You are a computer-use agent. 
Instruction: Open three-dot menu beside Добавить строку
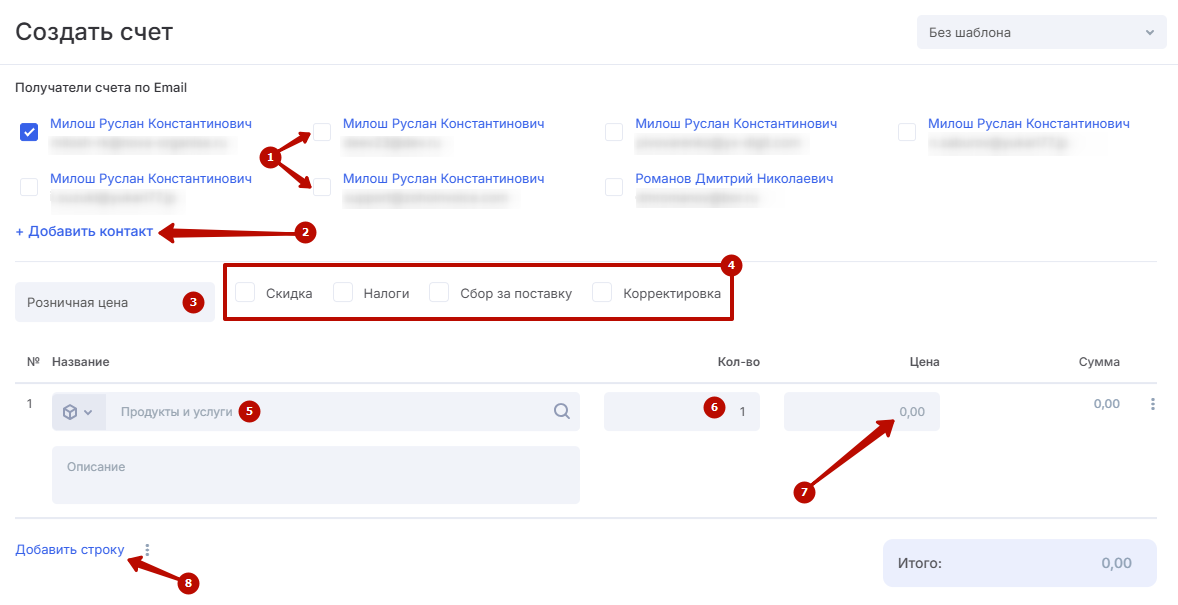point(147,550)
